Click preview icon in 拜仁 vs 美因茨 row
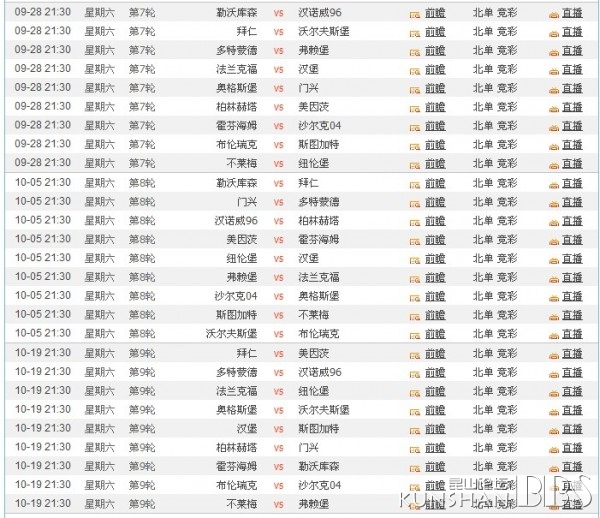This screenshot has height=518, width=600. [x=414, y=356]
